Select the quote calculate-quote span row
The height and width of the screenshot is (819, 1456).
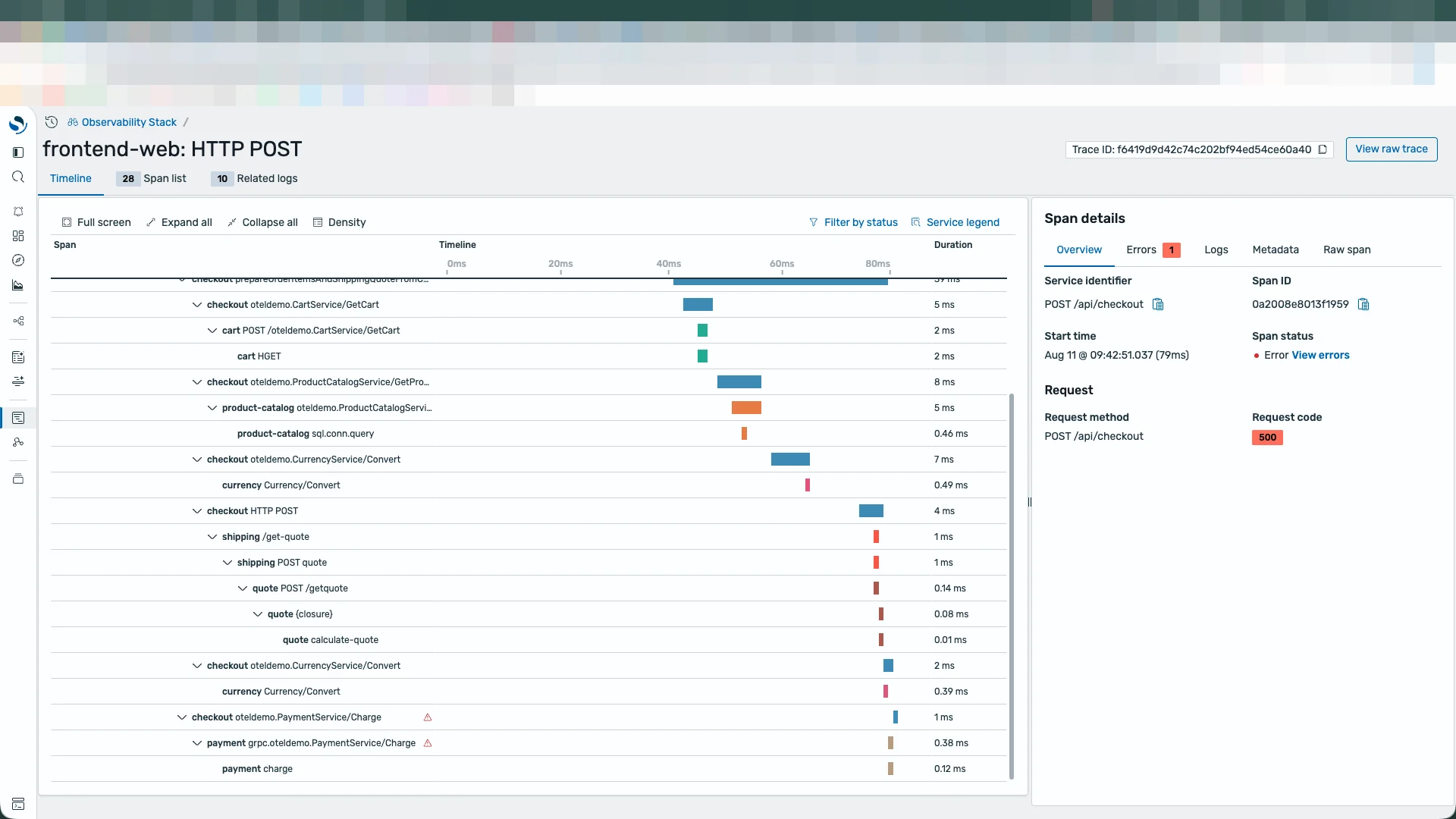point(529,640)
